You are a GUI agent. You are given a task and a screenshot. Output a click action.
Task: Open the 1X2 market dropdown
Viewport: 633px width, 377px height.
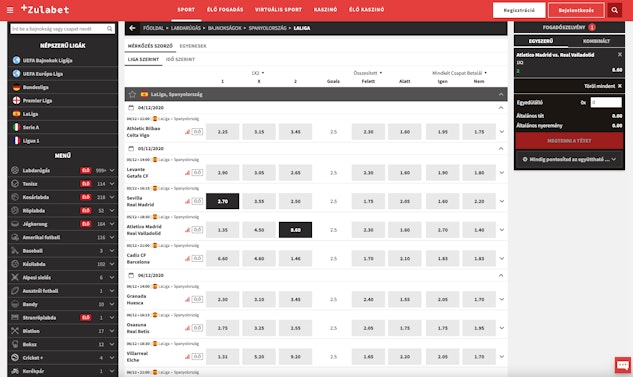[x=258, y=73]
